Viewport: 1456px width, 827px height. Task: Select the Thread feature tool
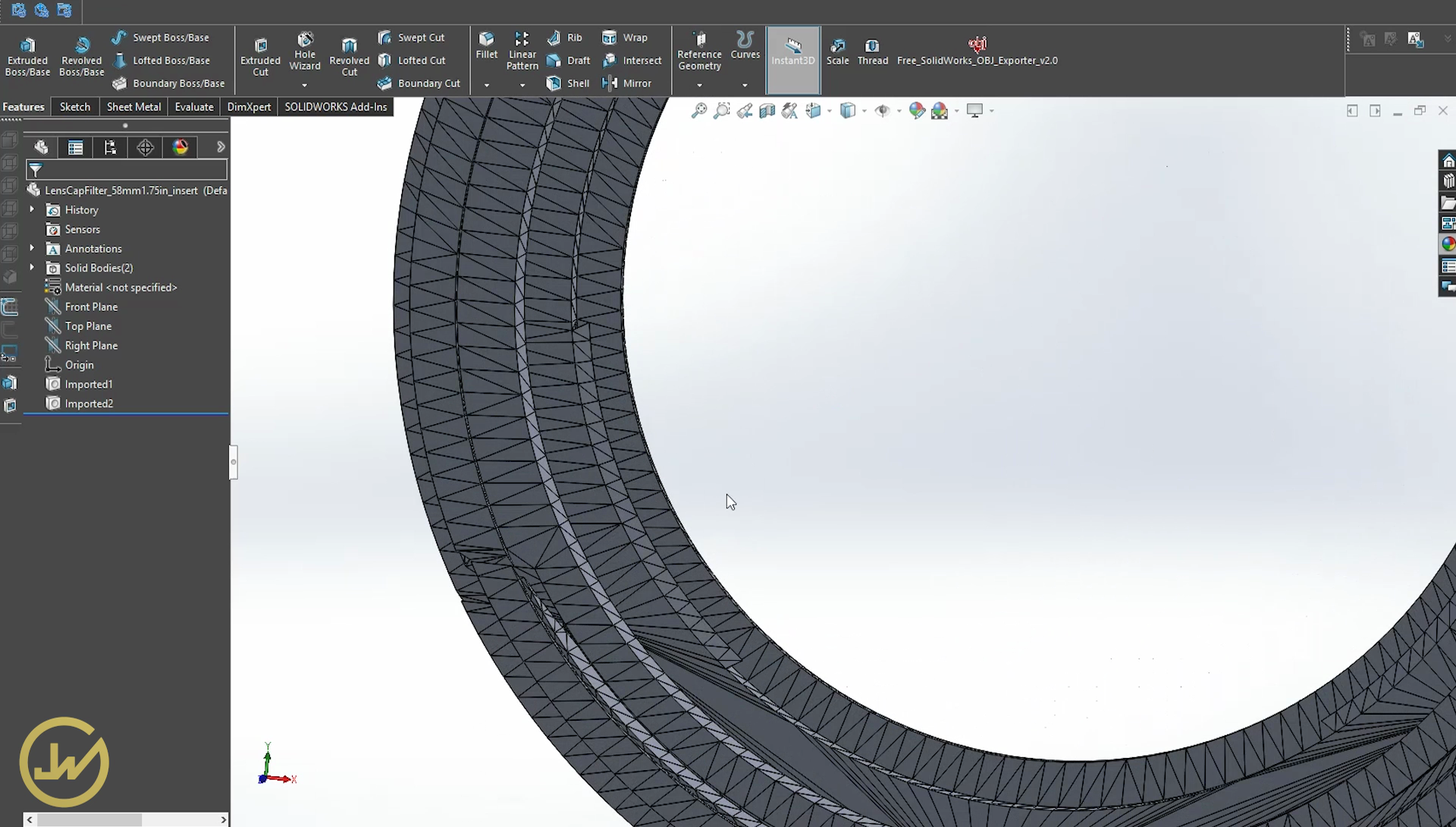tap(872, 52)
